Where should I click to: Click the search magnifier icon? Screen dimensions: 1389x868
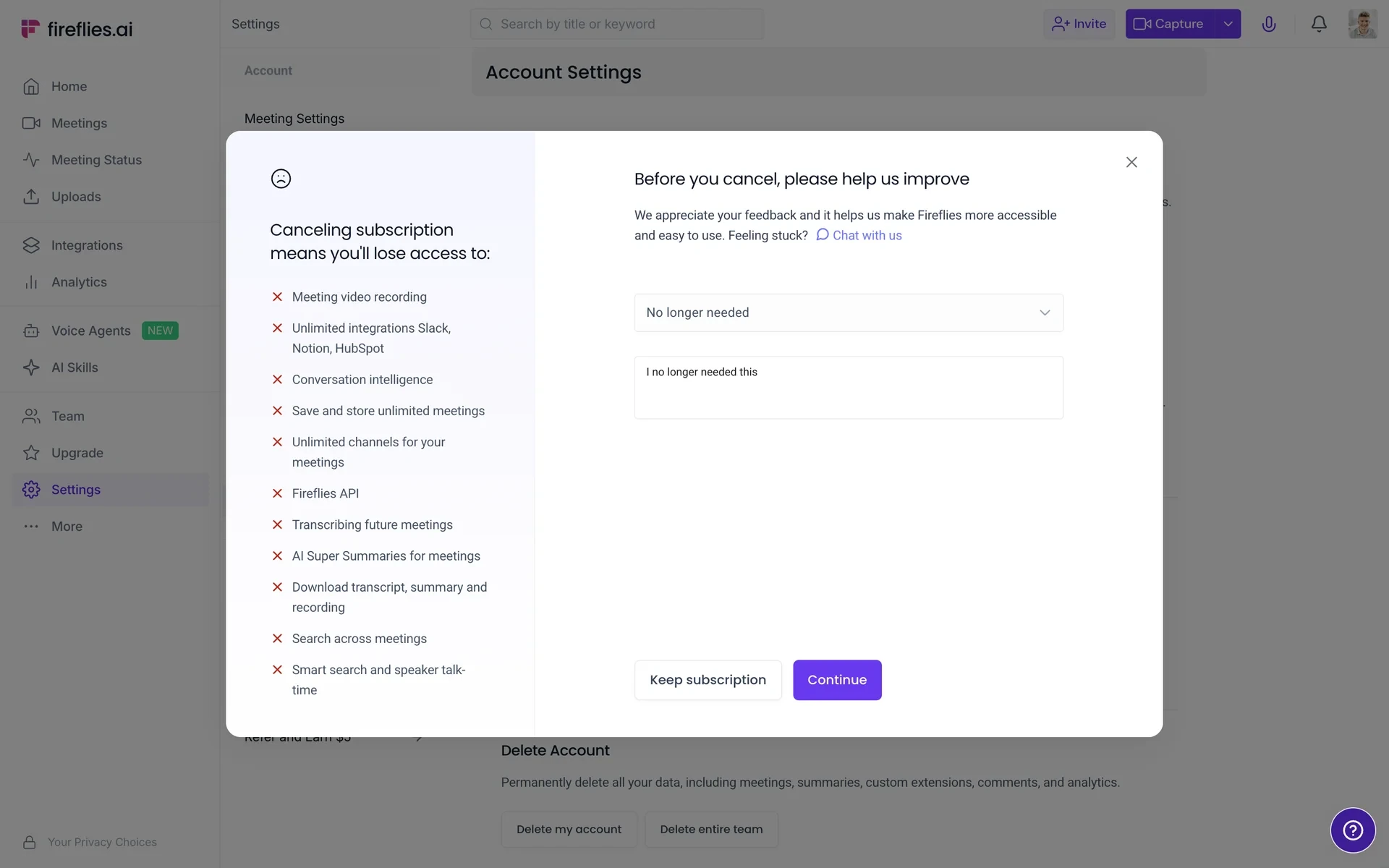(486, 24)
